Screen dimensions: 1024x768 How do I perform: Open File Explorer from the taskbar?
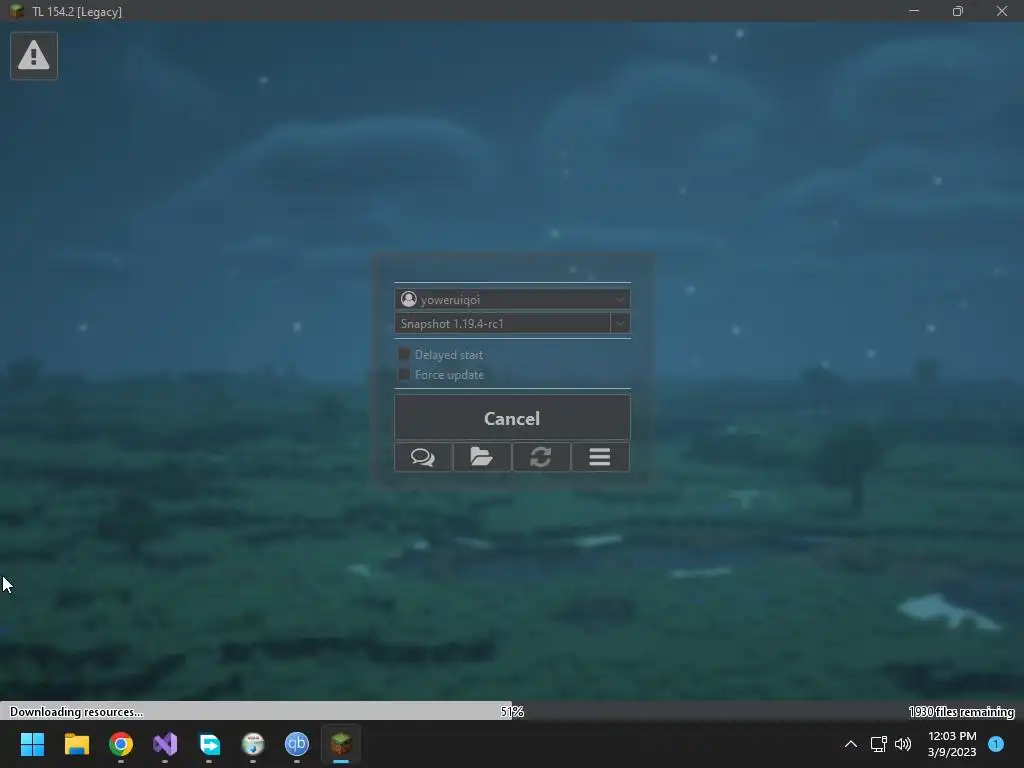(x=76, y=744)
